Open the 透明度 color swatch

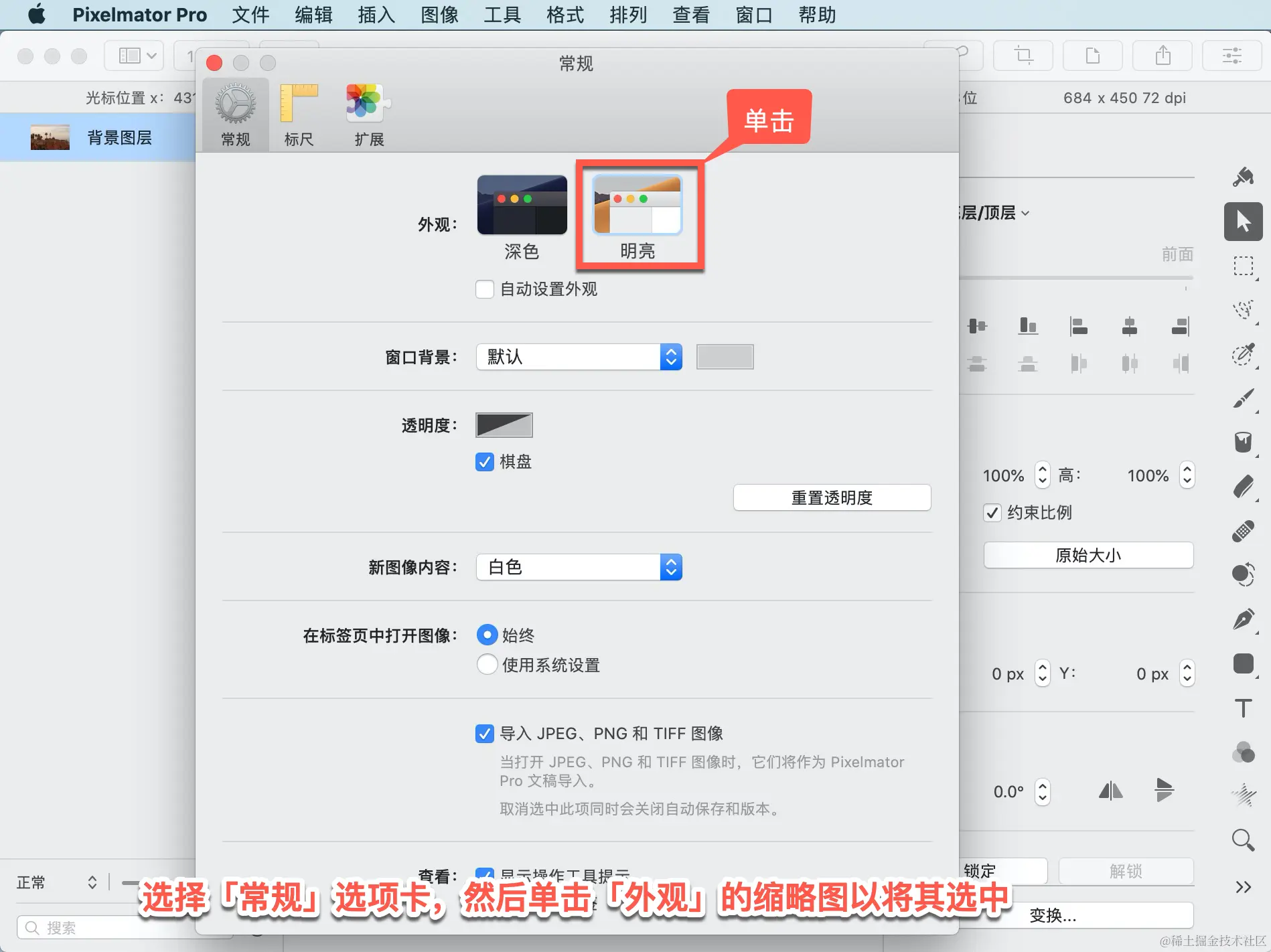click(504, 425)
